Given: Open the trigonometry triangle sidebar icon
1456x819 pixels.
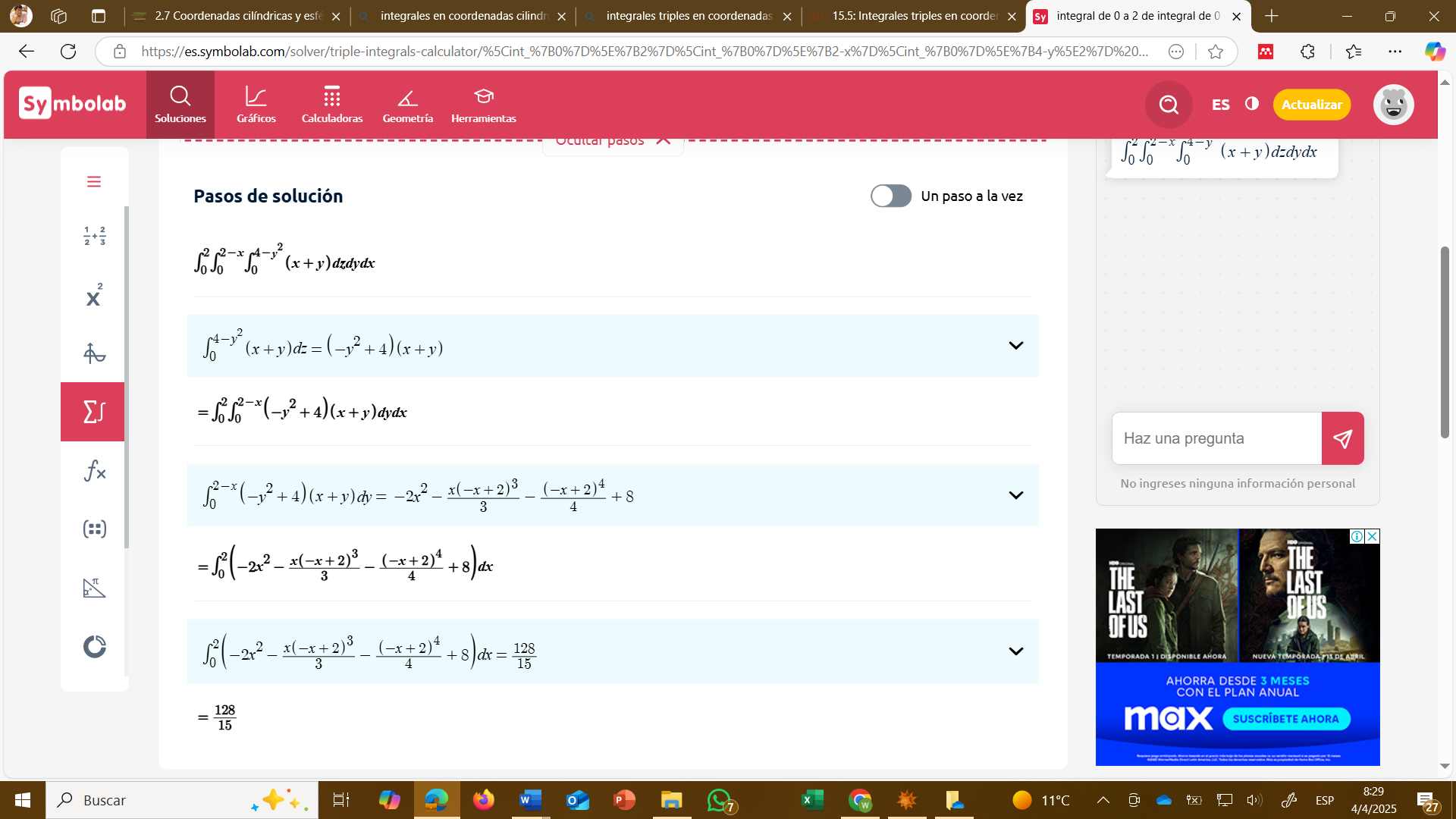Looking at the screenshot, I should click(94, 588).
